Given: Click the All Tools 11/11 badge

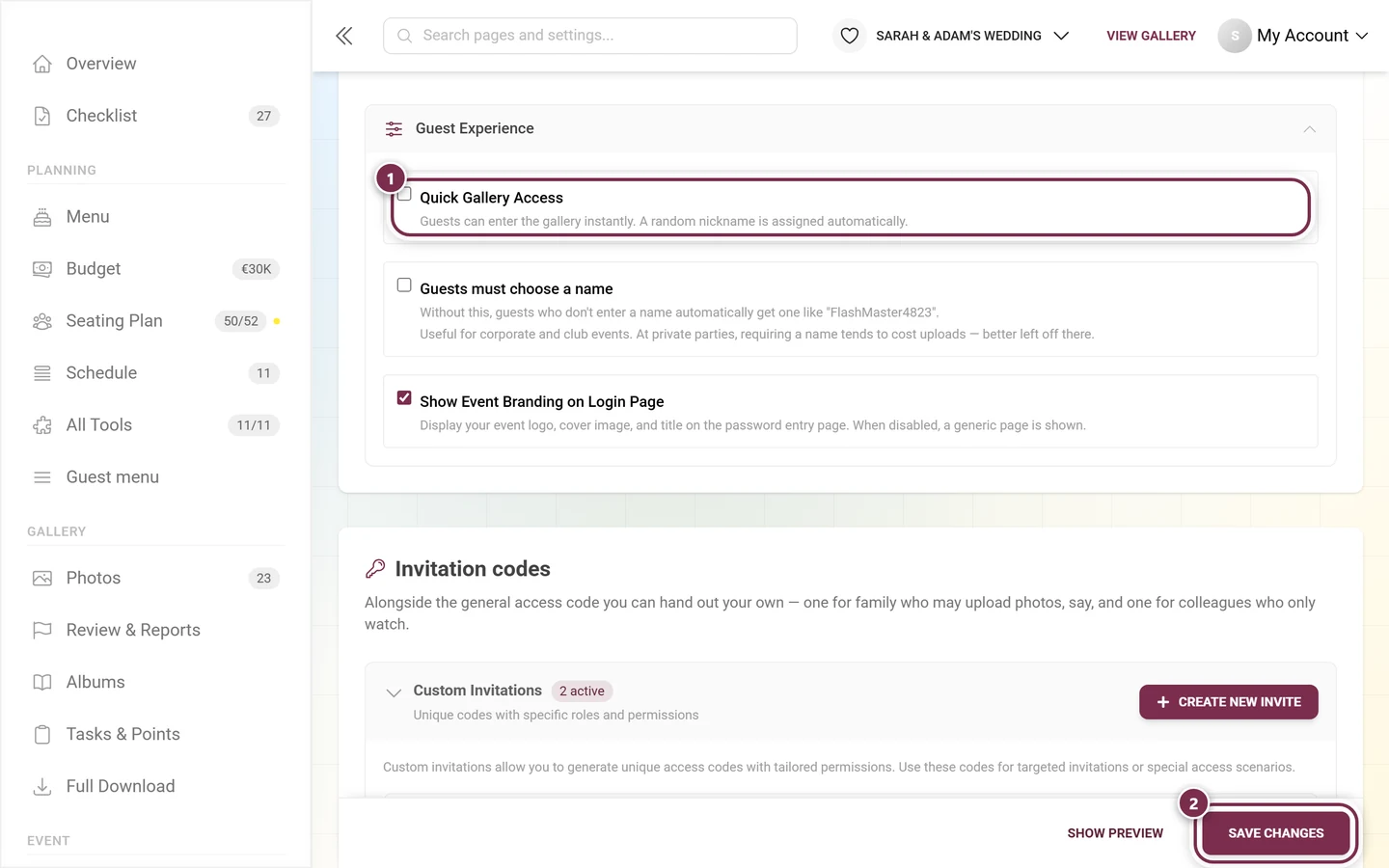Looking at the screenshot, I should pos(254,425).
